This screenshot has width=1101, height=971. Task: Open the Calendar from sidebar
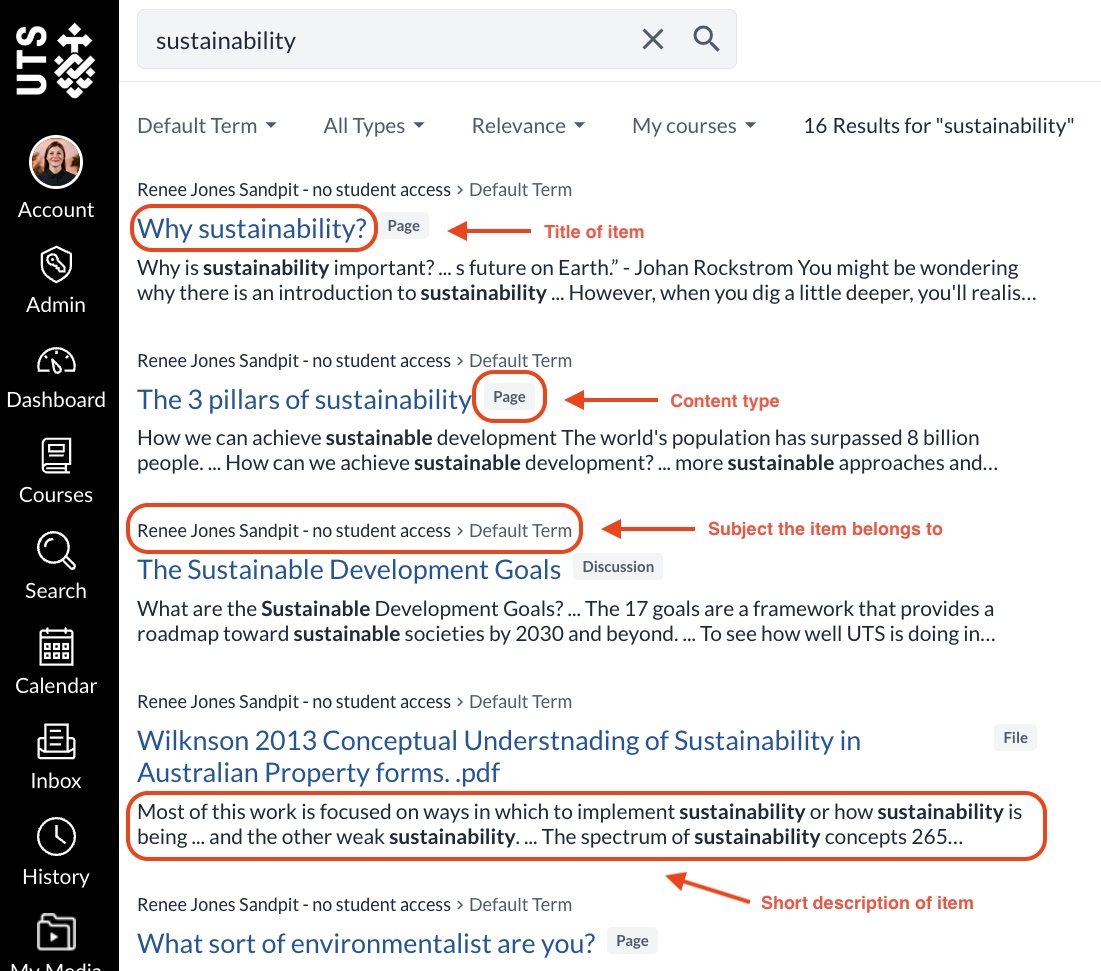point(56,648)
